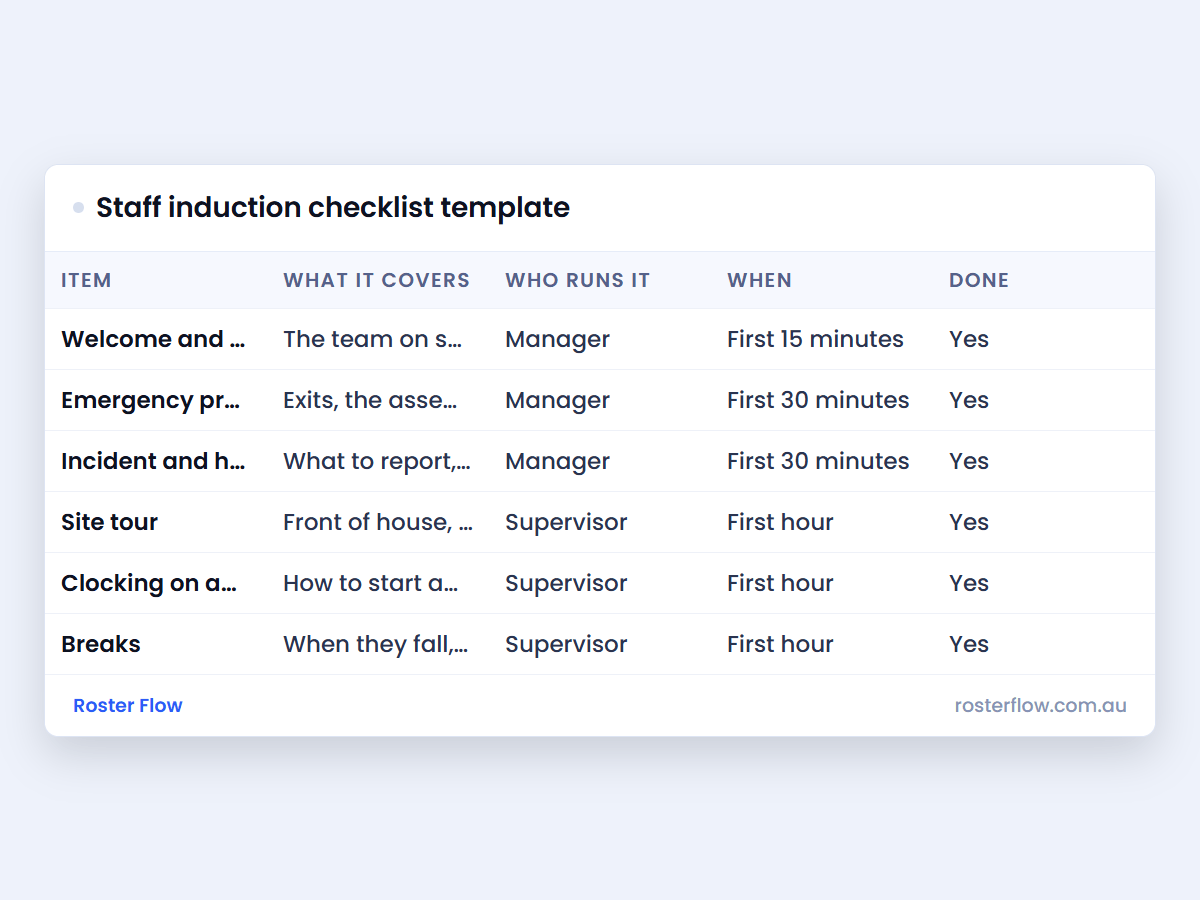Click 'Yes' in Breaks row
This screenshot has height=900, width=1200.
click(969, 644)
